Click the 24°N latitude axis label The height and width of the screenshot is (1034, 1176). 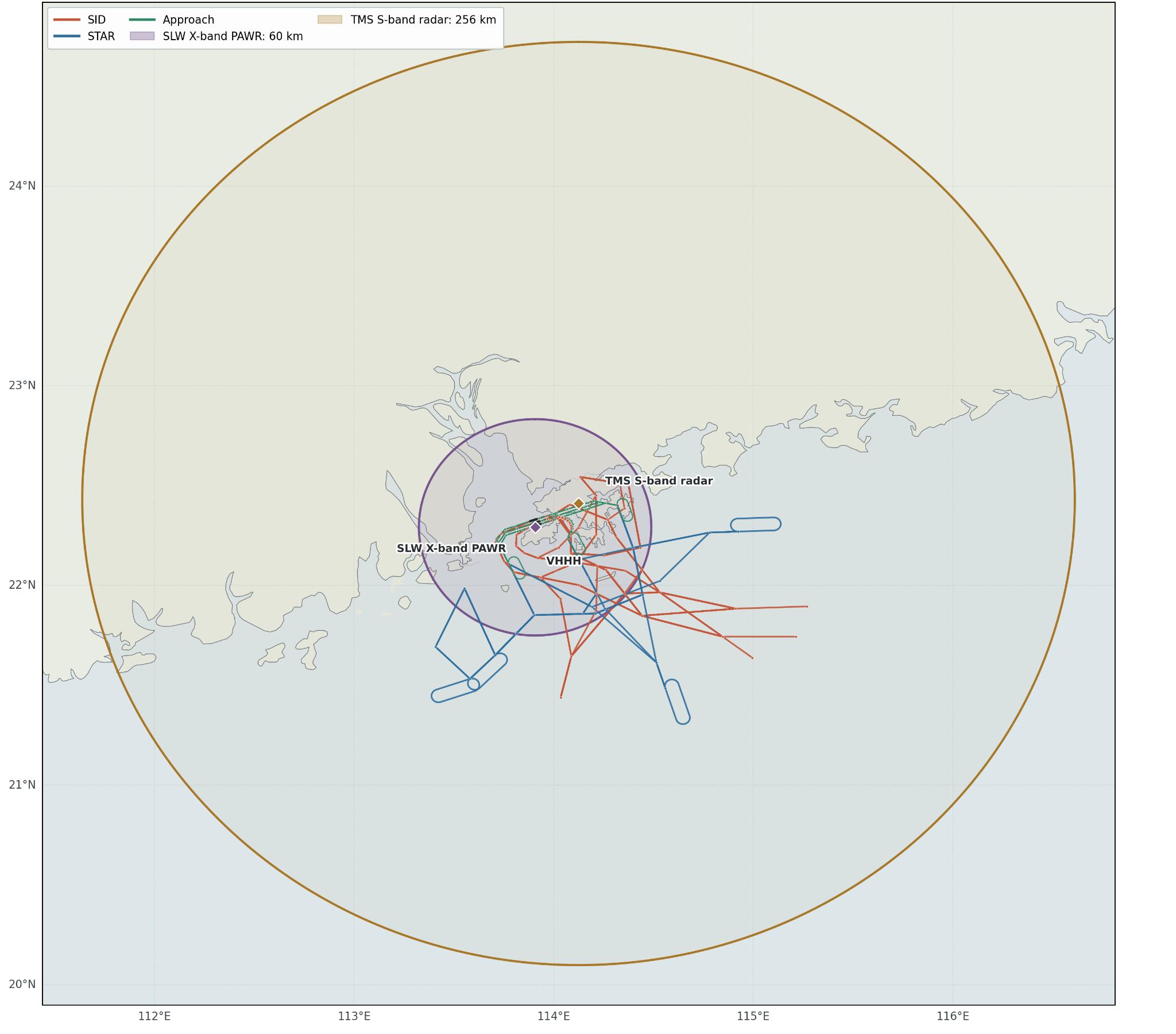tap(22, 186)
